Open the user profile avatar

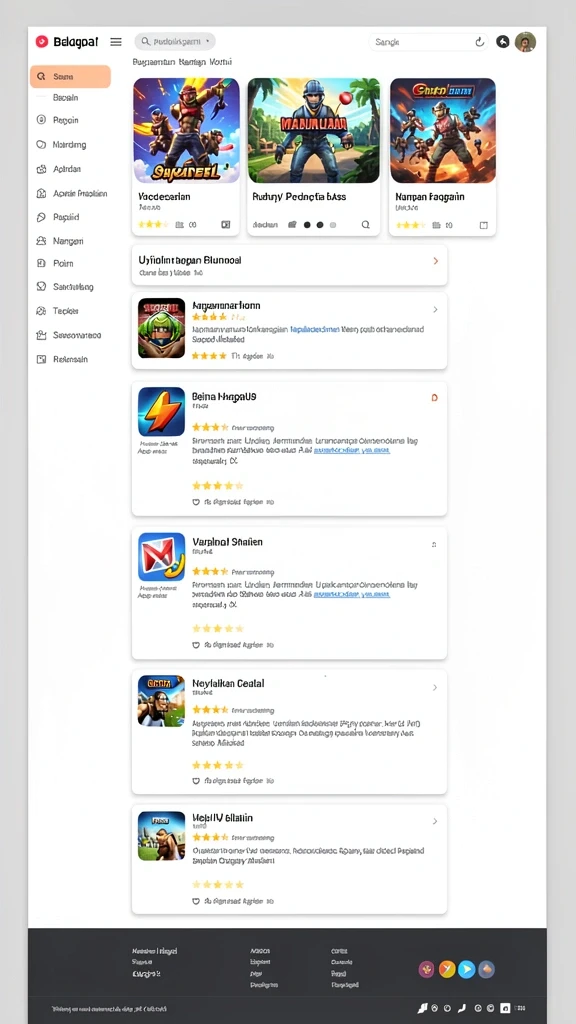coord(525,42)
